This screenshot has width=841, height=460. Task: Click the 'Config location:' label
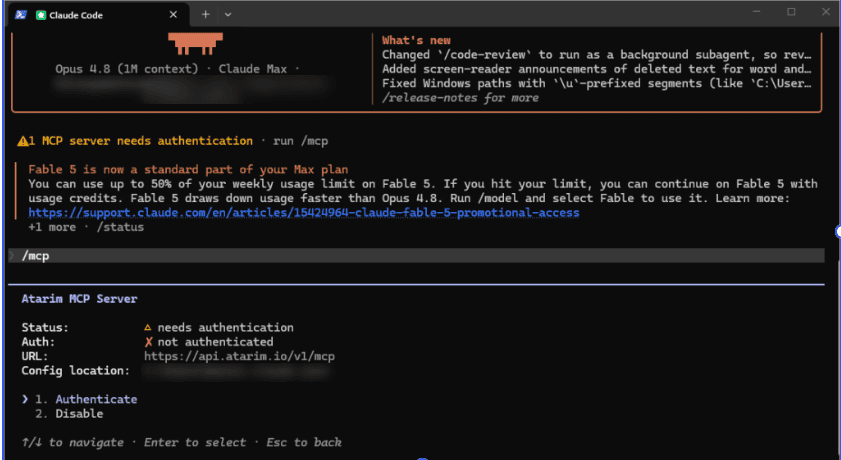76,371
